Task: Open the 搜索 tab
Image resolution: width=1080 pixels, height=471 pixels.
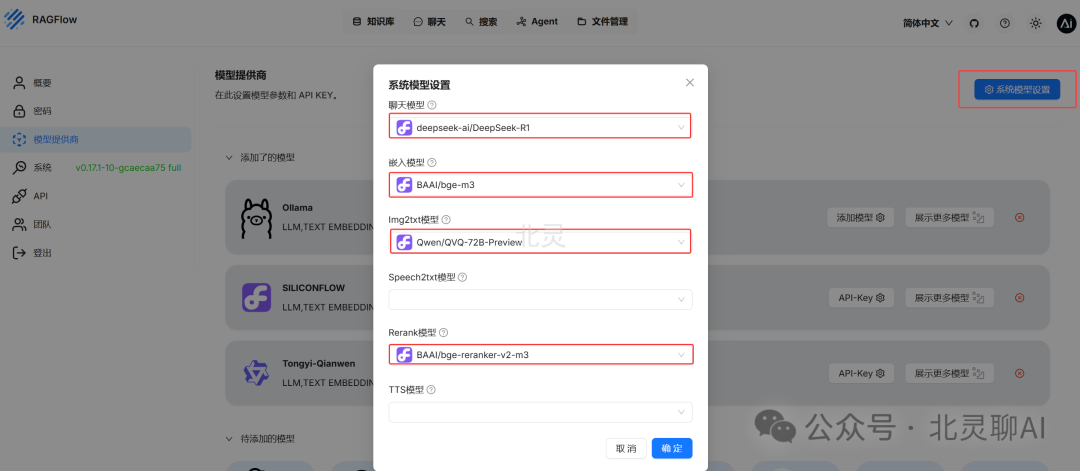Action: point(481,22)
